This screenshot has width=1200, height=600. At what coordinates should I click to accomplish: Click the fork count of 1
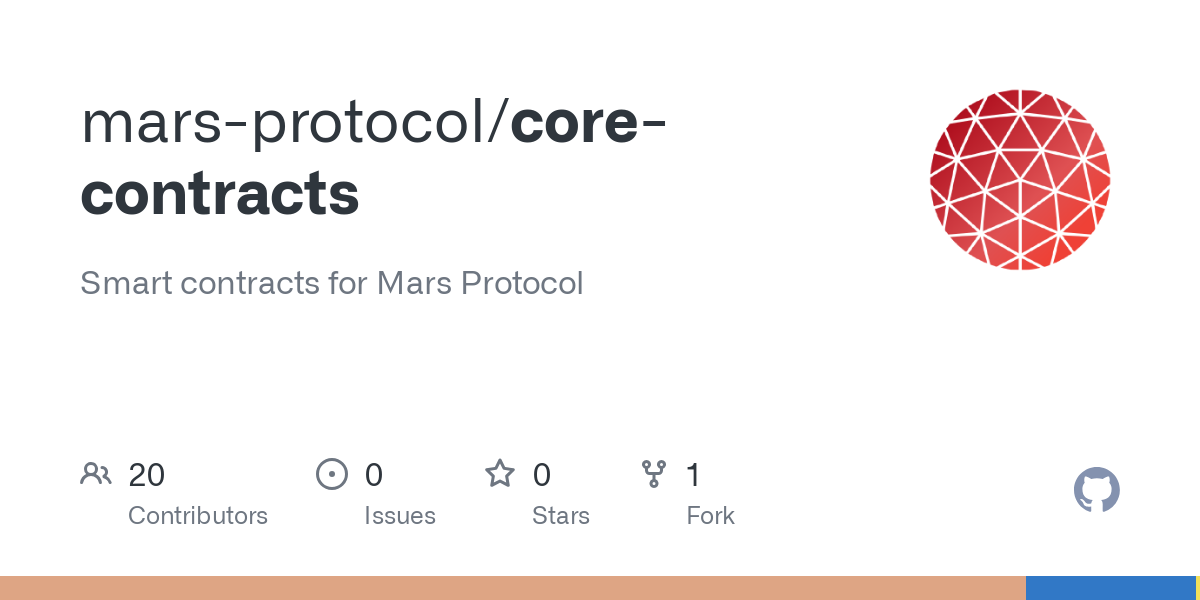(693, 475)
